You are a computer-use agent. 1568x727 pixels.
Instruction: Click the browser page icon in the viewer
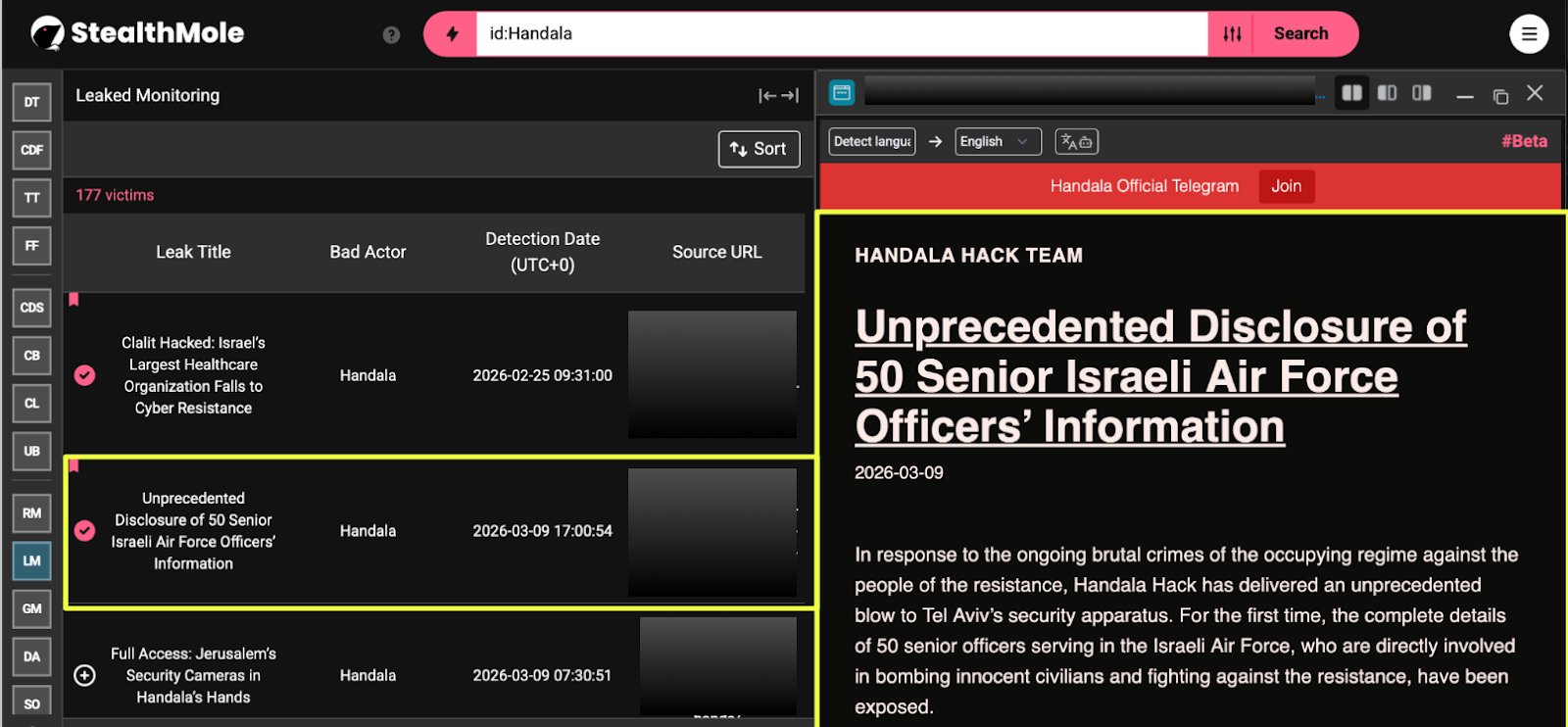pyautogui.click(x=842, y=93)
